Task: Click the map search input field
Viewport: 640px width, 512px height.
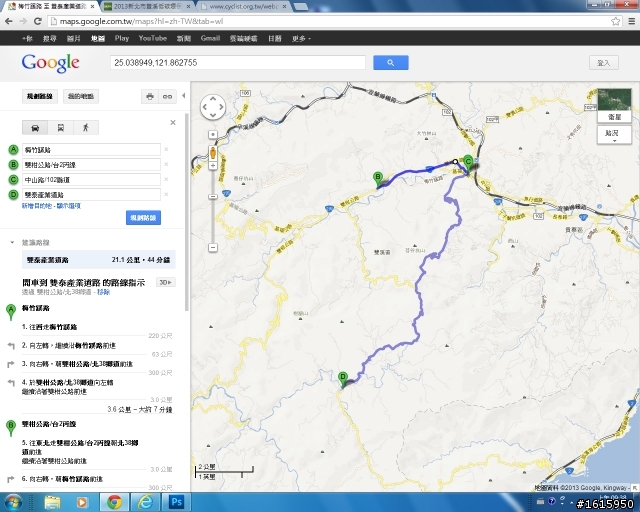Action: click(238, 62)
